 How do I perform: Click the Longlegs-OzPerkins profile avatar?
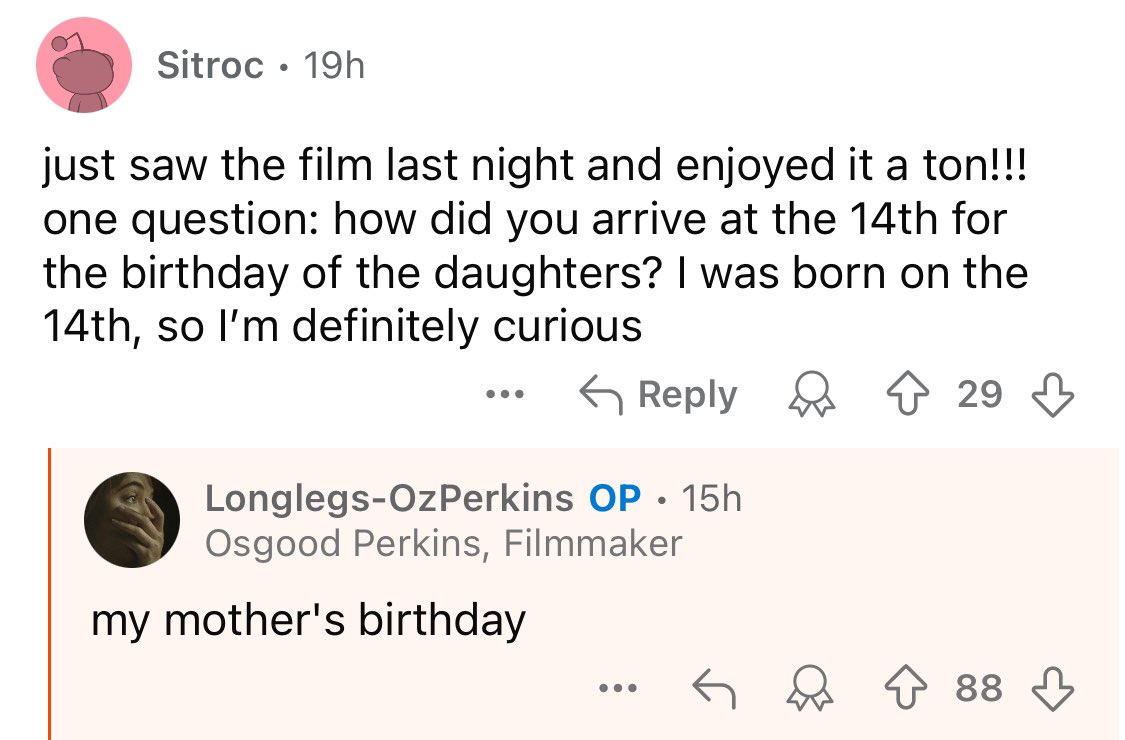[x=132, y=520]
